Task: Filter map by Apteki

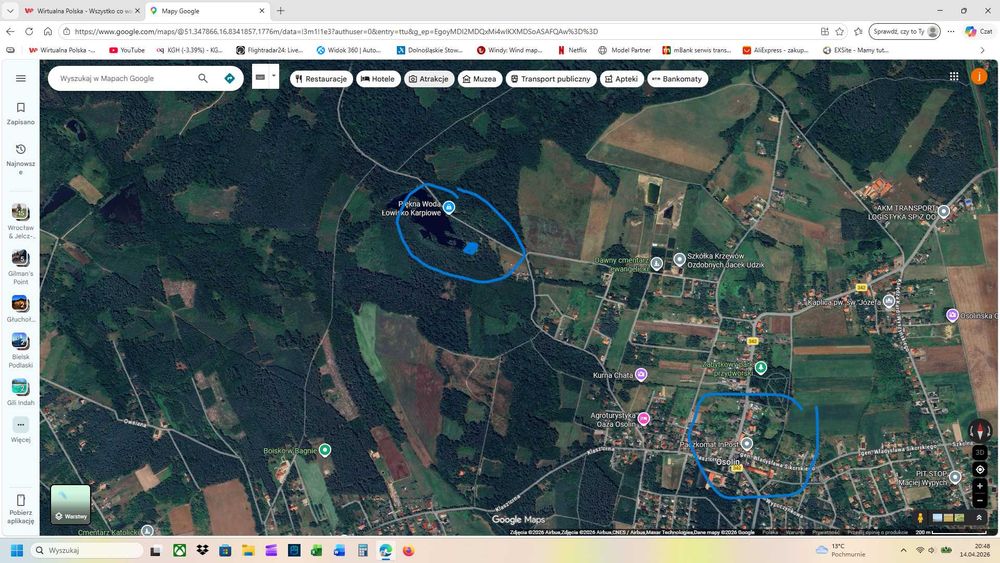Action: point(622,79)
